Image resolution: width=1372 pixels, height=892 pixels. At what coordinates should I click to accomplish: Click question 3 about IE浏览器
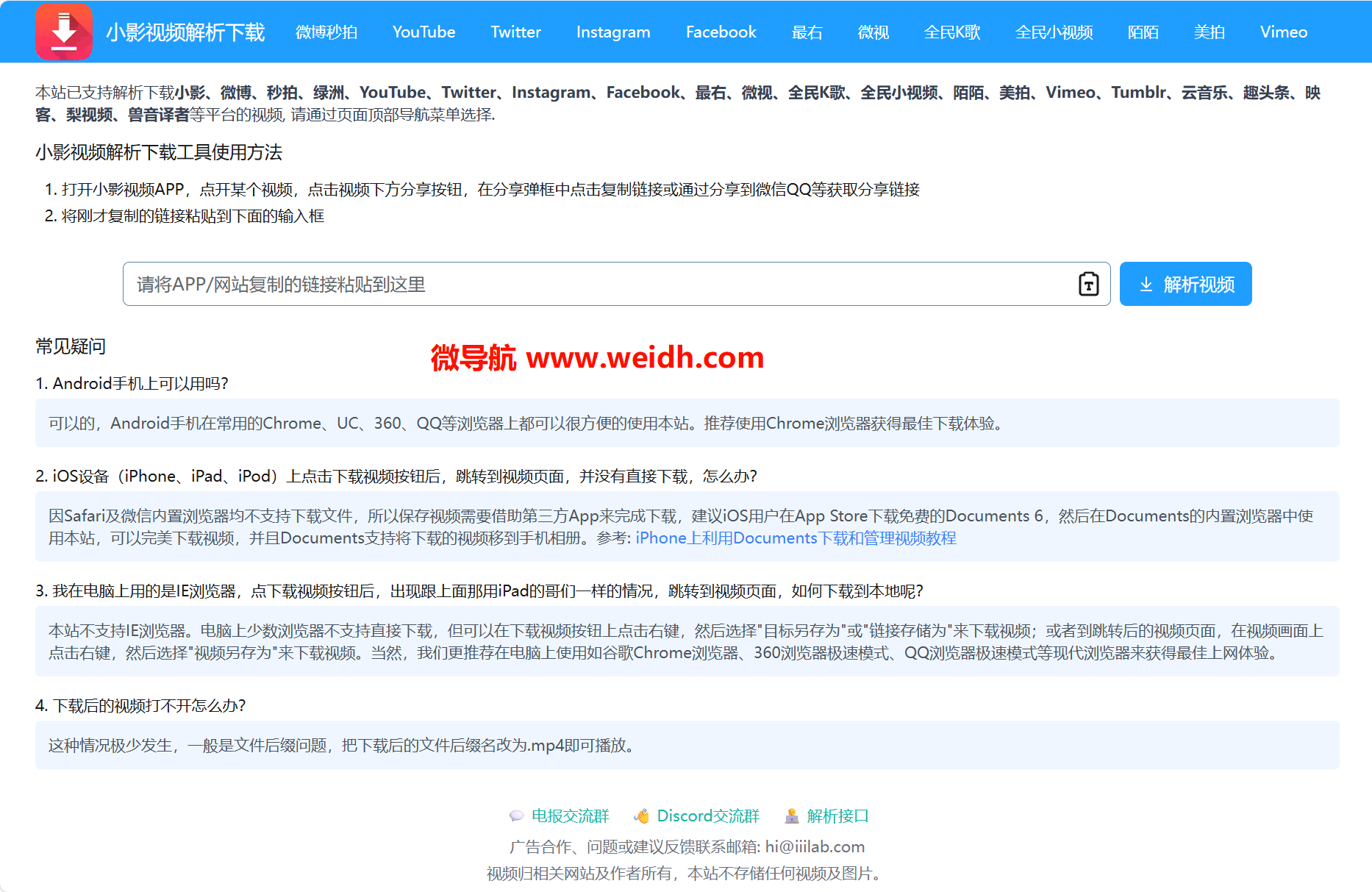coord(479,591)
